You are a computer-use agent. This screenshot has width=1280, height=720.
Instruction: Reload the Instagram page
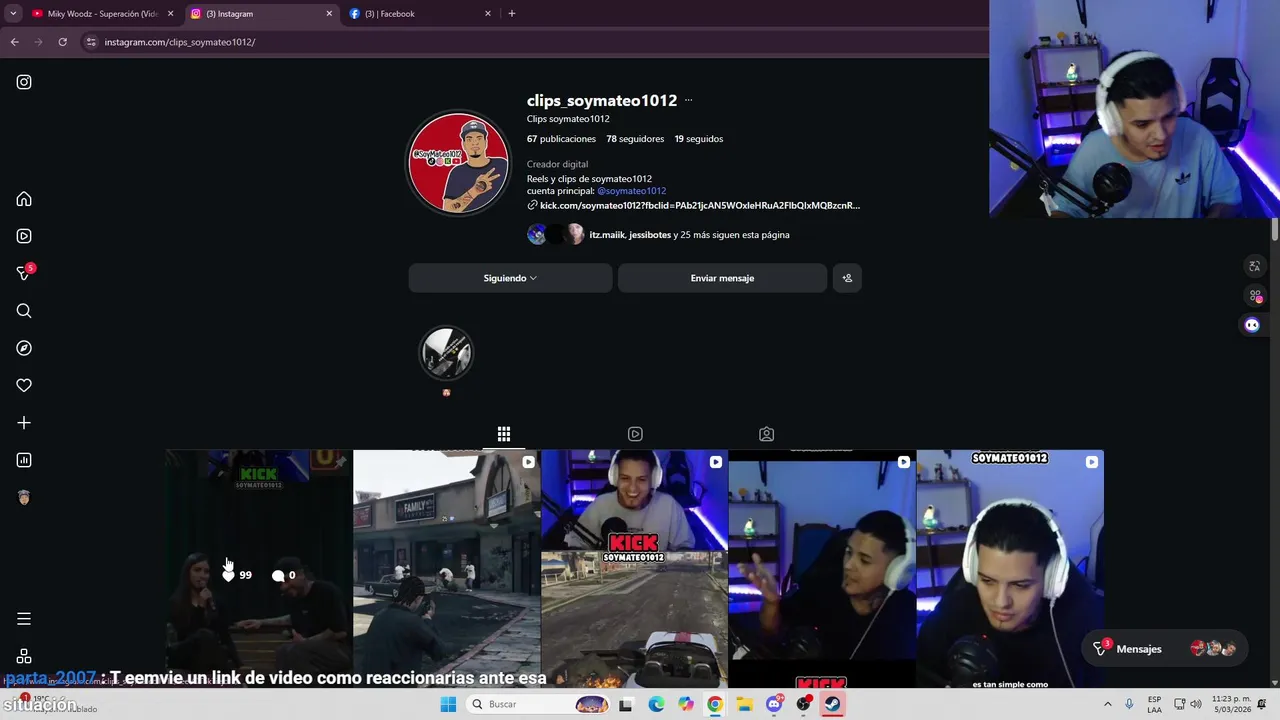62,42
